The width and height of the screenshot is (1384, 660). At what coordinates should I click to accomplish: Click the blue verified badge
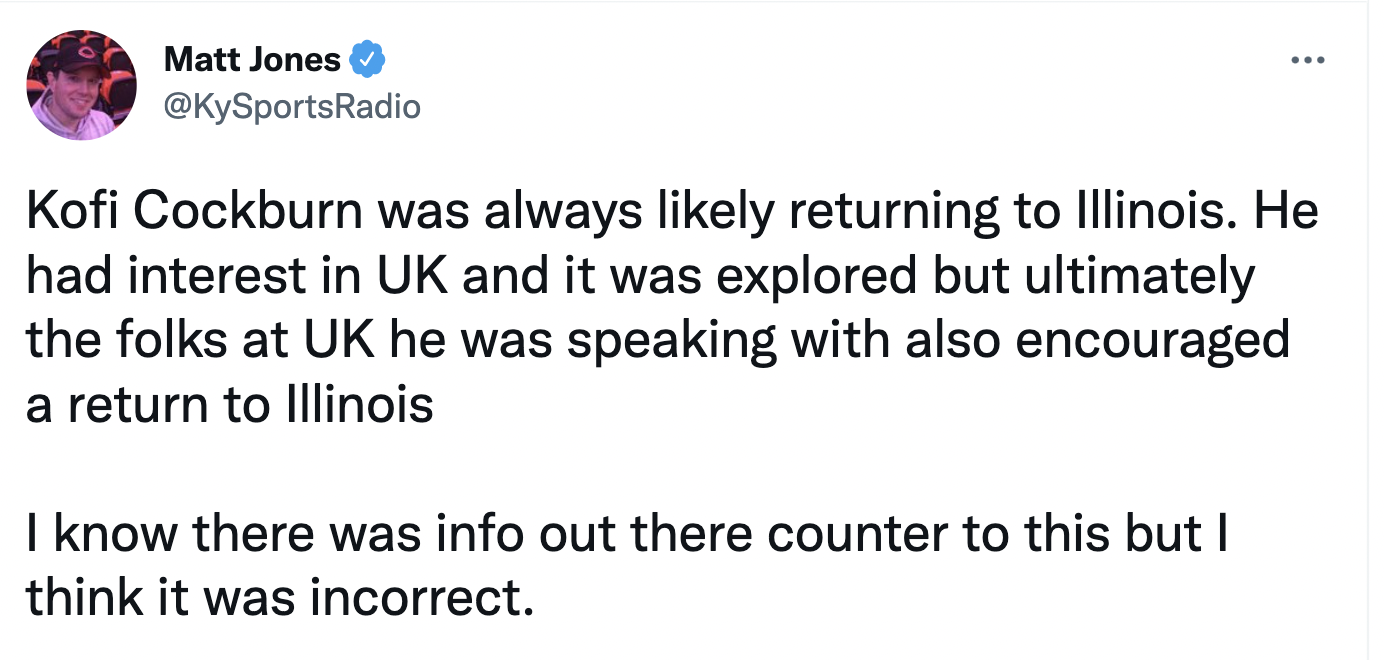coord(367,61)
